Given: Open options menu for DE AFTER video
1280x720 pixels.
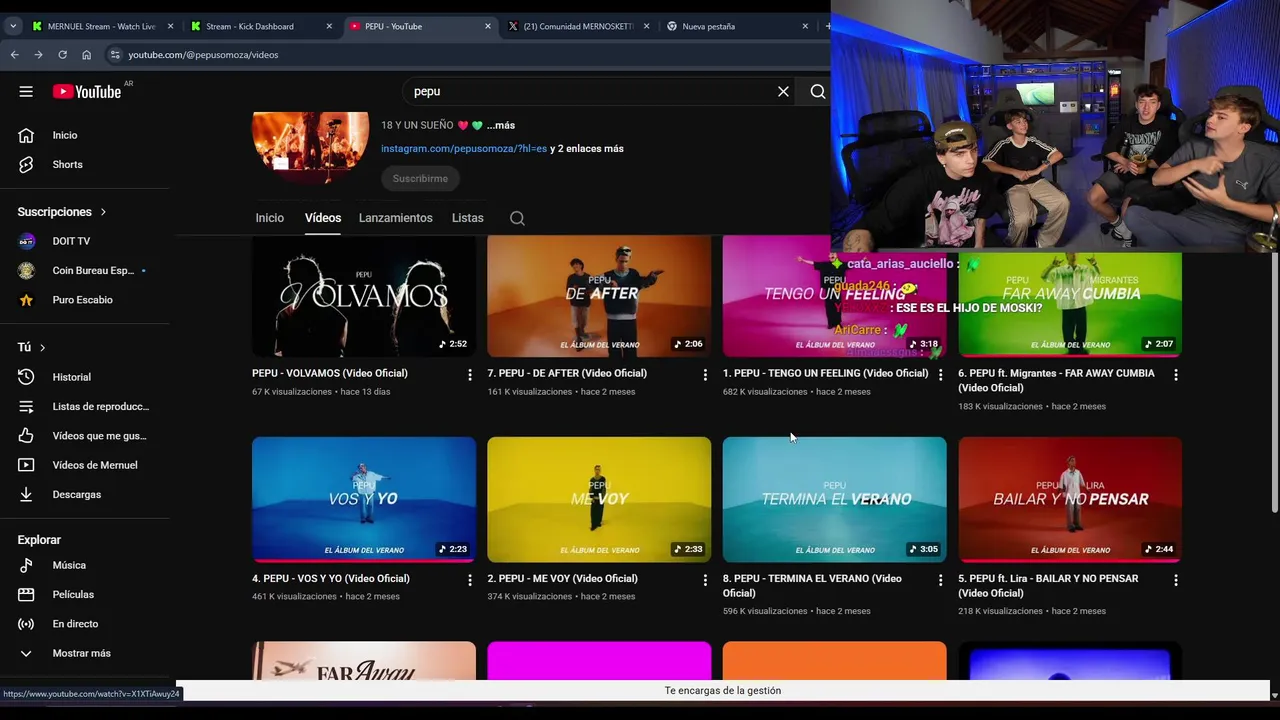Looking at the screenshot, I should (705, 374).
